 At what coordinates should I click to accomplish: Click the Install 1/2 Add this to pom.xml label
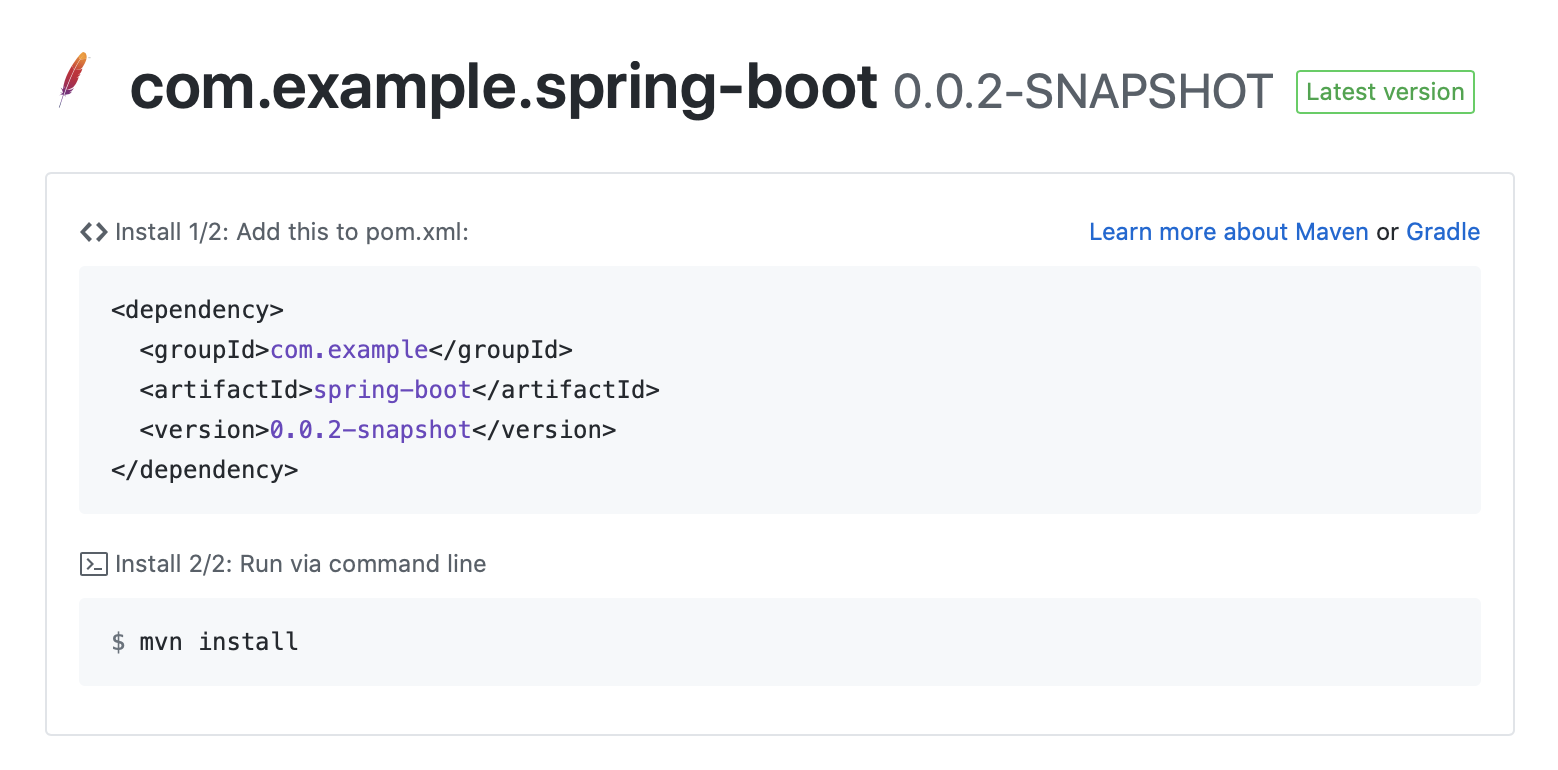pyautogui.click(x=292, y=232)
